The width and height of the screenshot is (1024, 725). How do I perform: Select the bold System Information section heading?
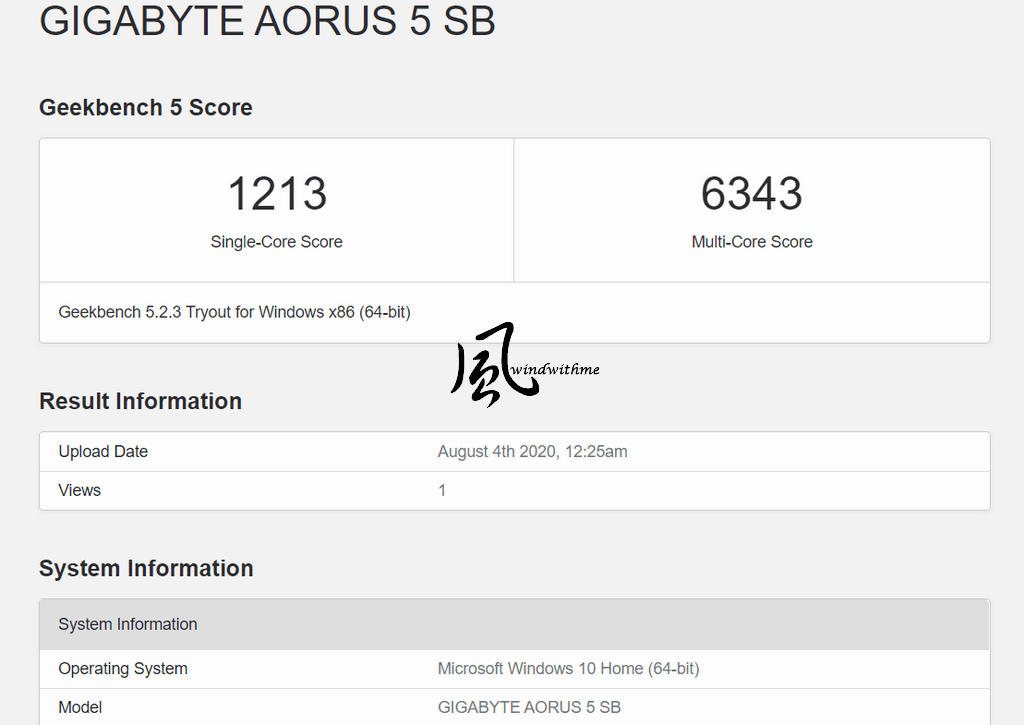point(146,568)
